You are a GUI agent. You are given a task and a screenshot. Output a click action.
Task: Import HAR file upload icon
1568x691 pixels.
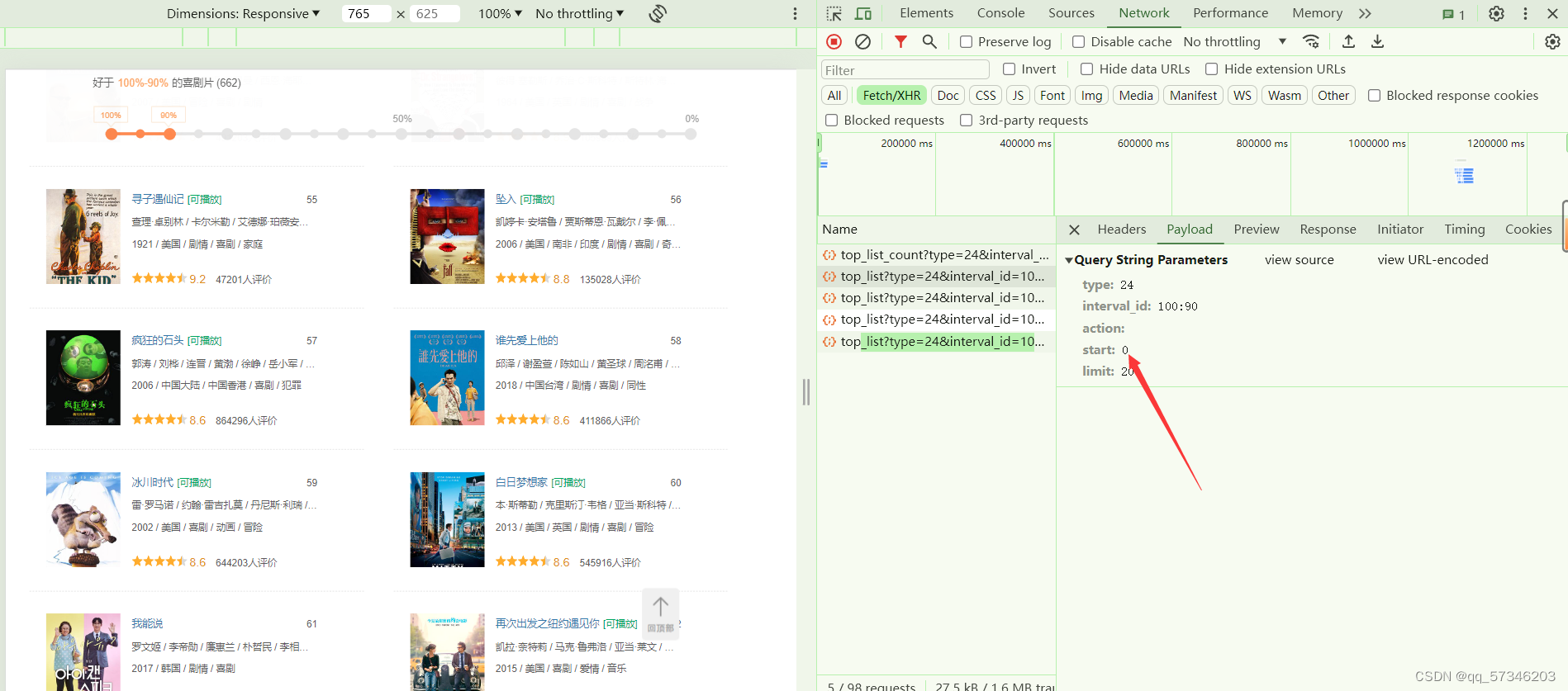1348,41
